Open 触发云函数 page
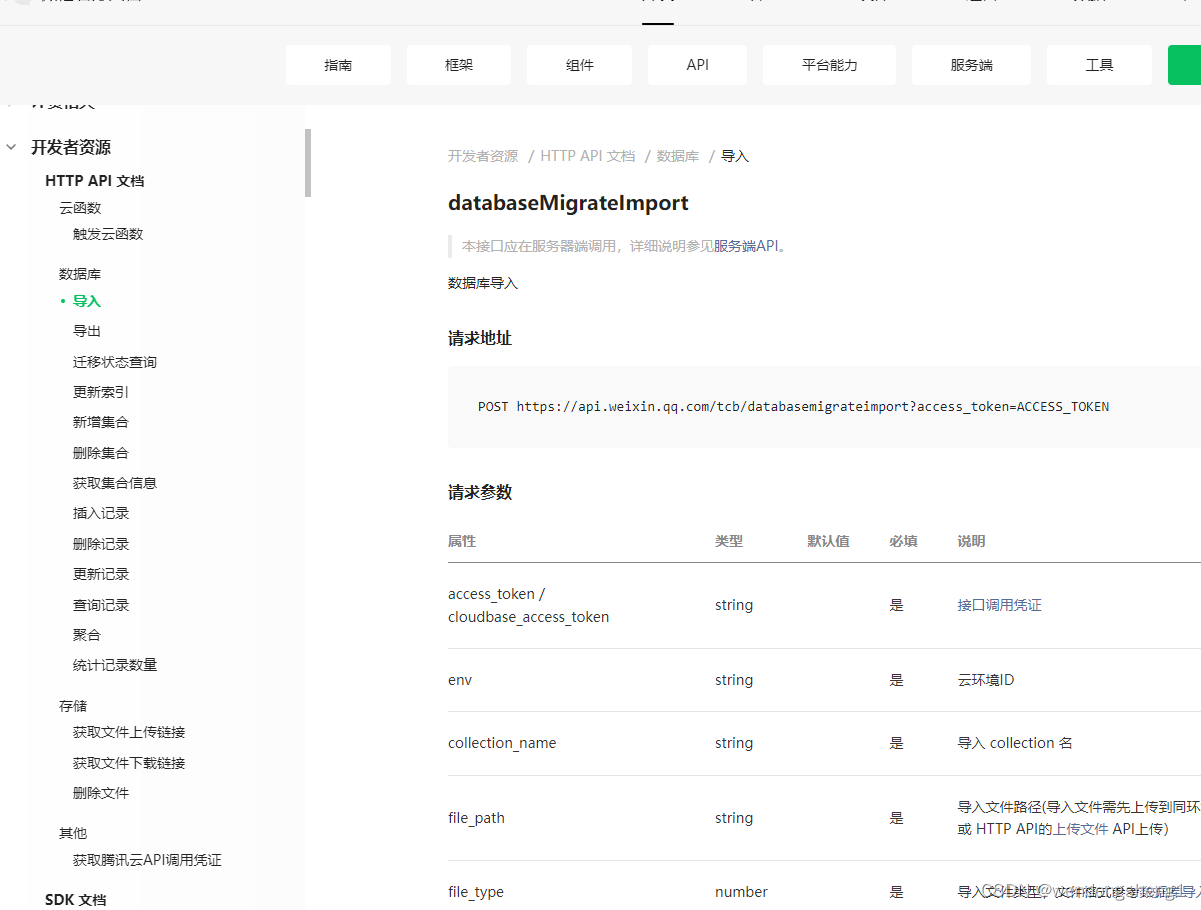The image size is (1201, 910). click(x=108, y=234)
